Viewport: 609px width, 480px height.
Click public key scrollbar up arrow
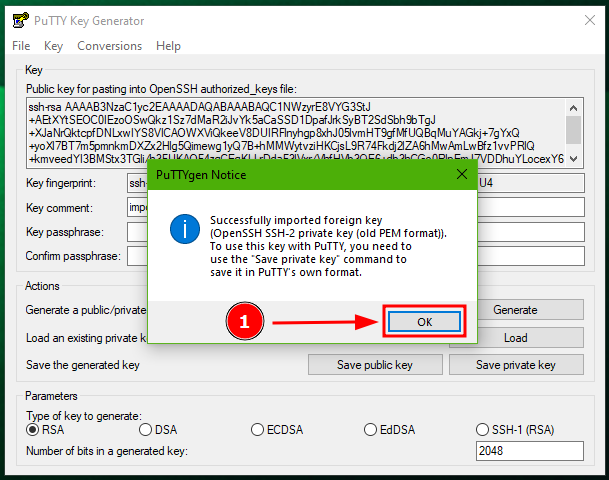[x=573, y=108]
